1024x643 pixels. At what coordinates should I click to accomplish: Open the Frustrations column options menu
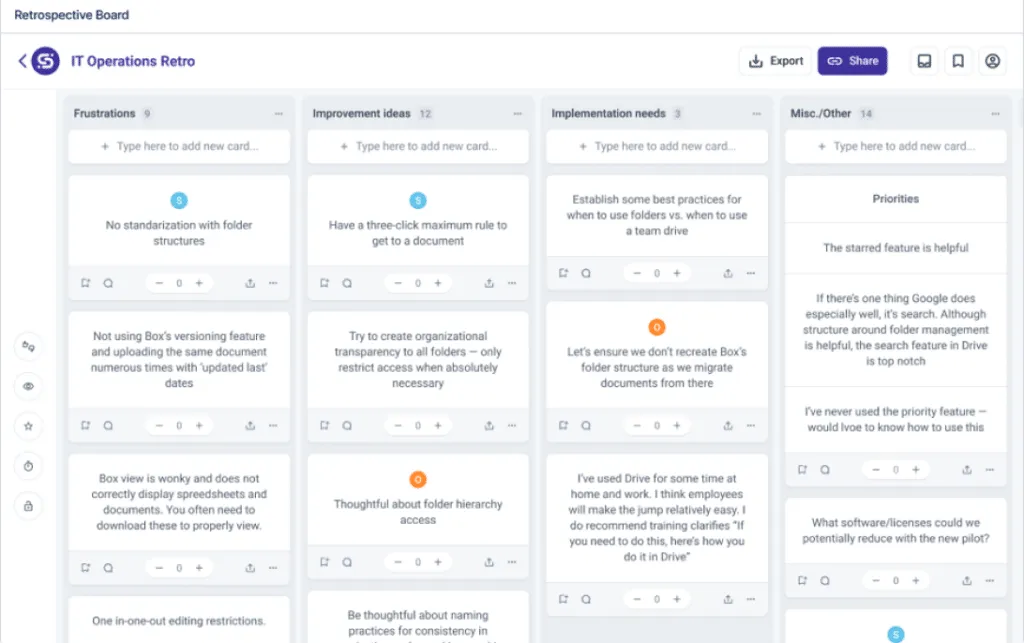pos(279,114)
